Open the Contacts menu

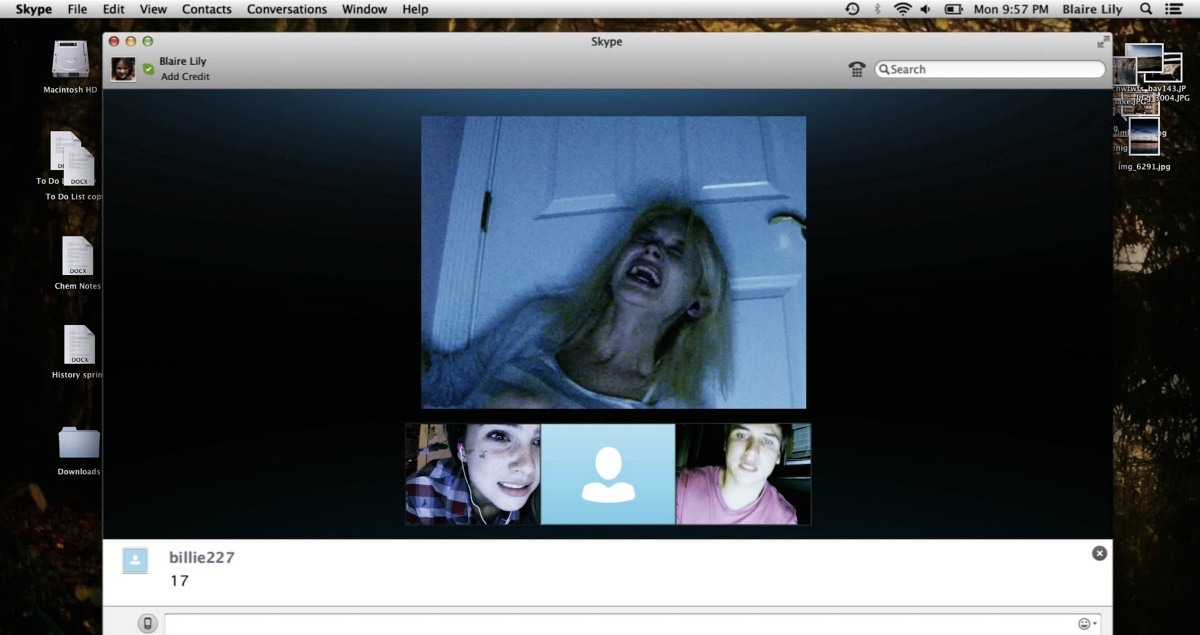pos(207,9)
